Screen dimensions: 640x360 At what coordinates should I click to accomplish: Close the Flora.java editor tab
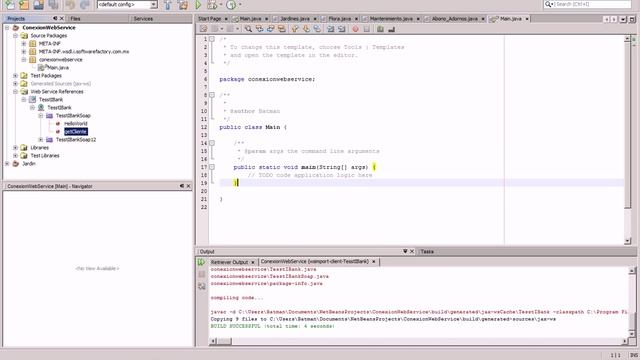click(356, 19)
